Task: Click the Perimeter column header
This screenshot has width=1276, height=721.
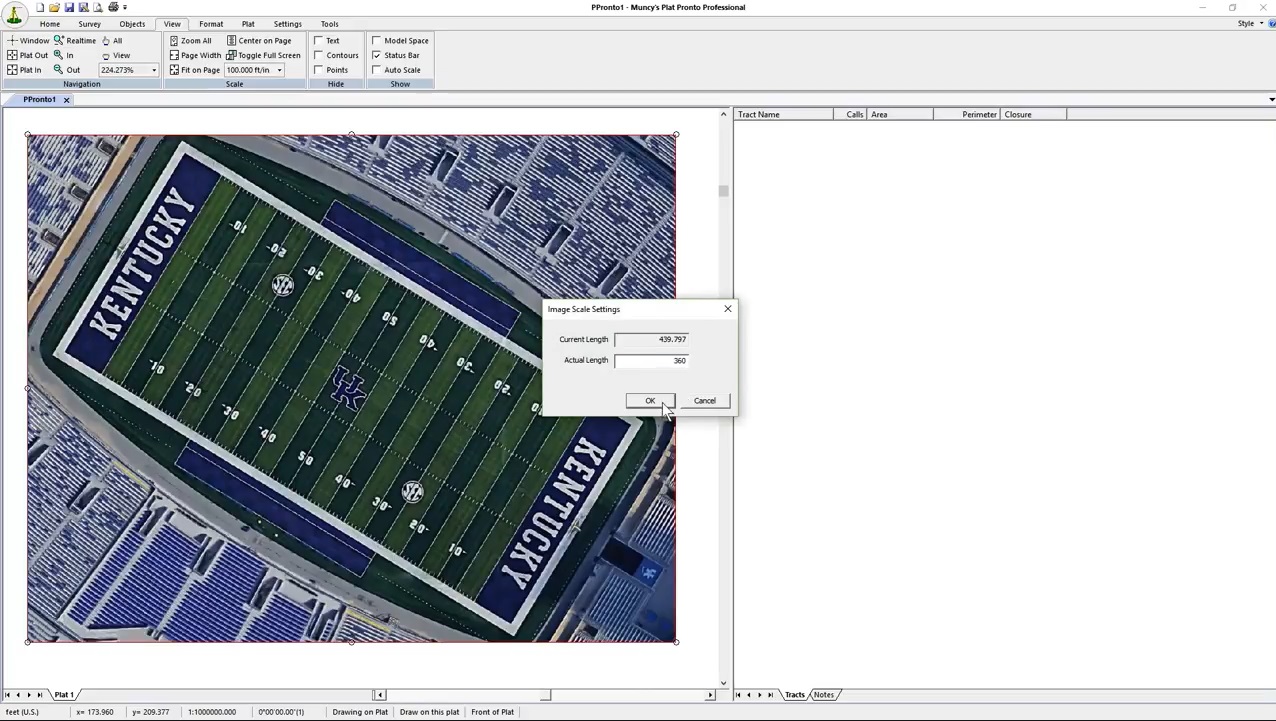Action: tap(966, 115)
